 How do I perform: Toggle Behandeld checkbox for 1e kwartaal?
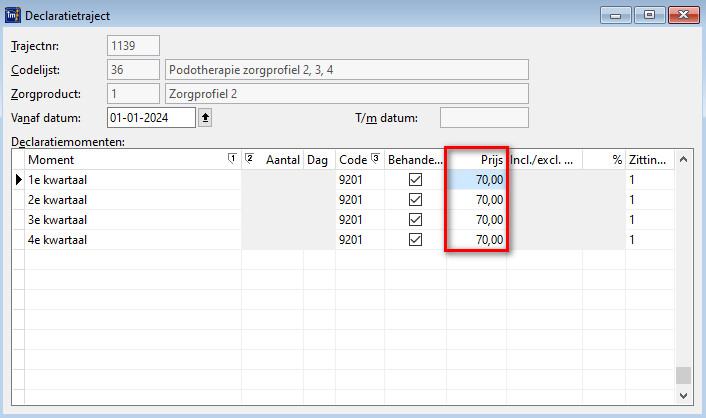415,180
